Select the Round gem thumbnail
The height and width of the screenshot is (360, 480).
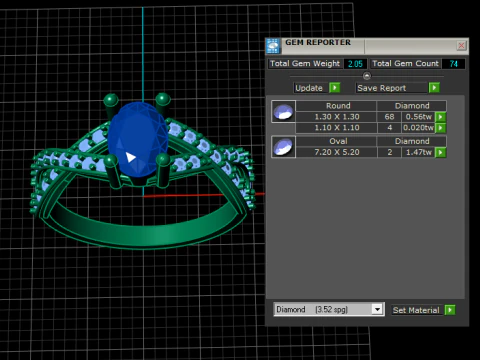pyautogui.click(x=283, y=112)
